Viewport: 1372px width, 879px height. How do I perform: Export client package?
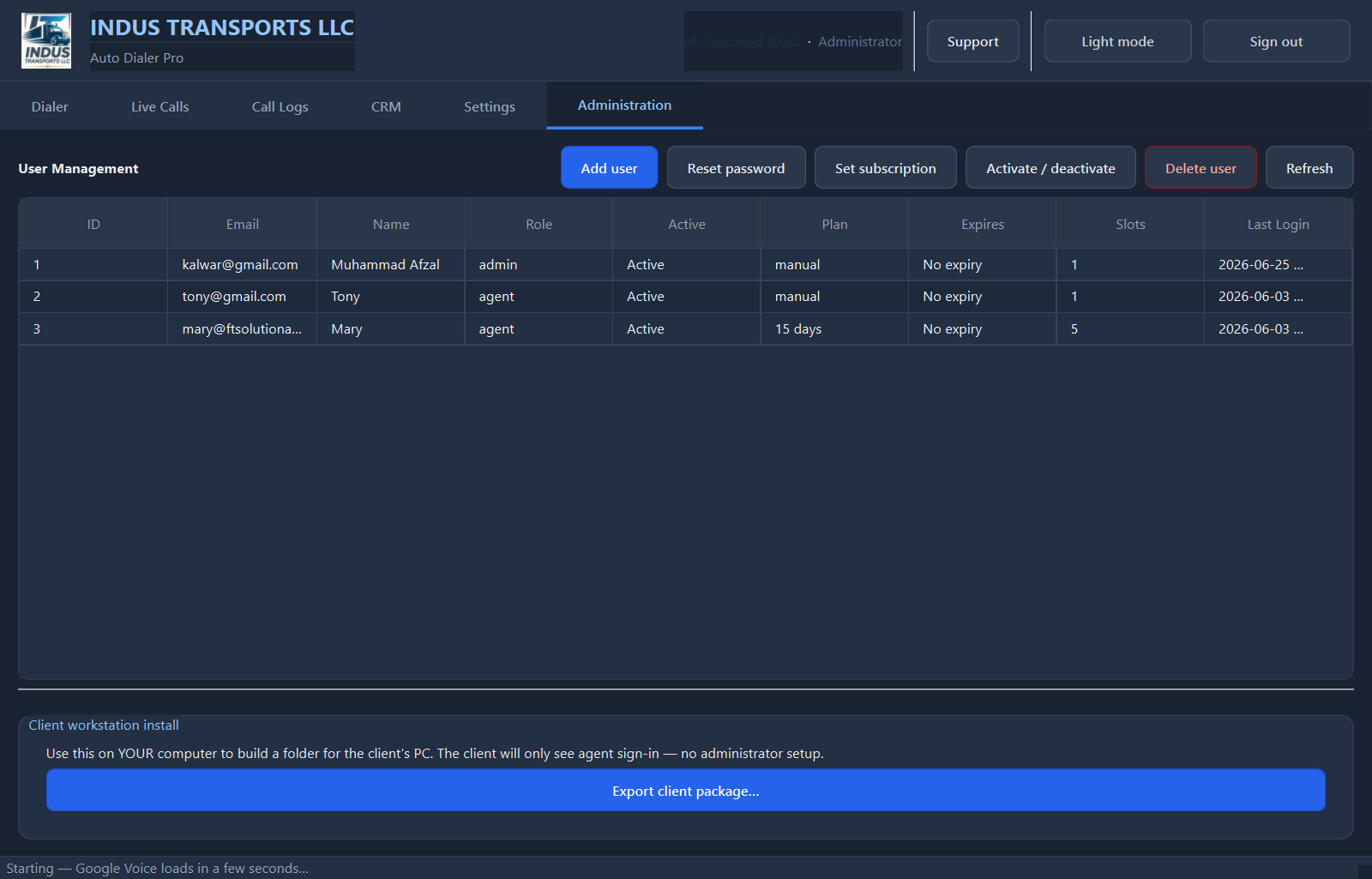[x=686, y=791]
